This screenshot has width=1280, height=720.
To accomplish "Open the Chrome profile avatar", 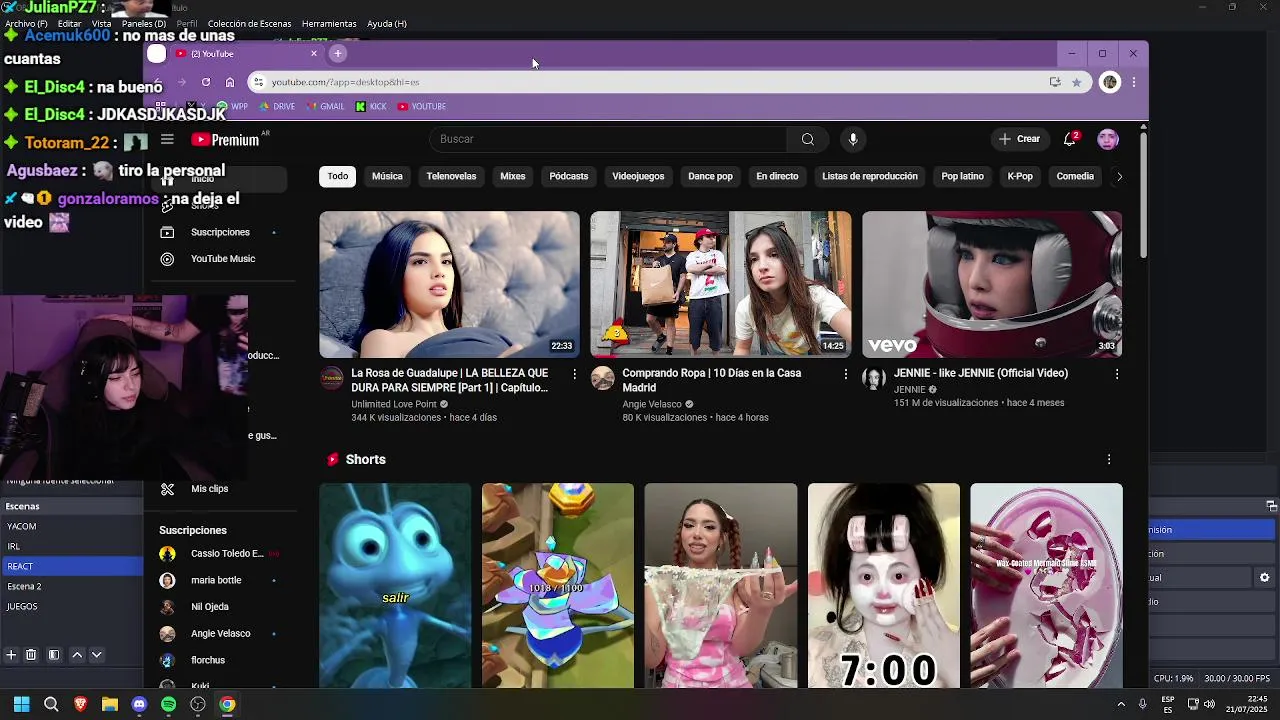I will [1109, 82].
